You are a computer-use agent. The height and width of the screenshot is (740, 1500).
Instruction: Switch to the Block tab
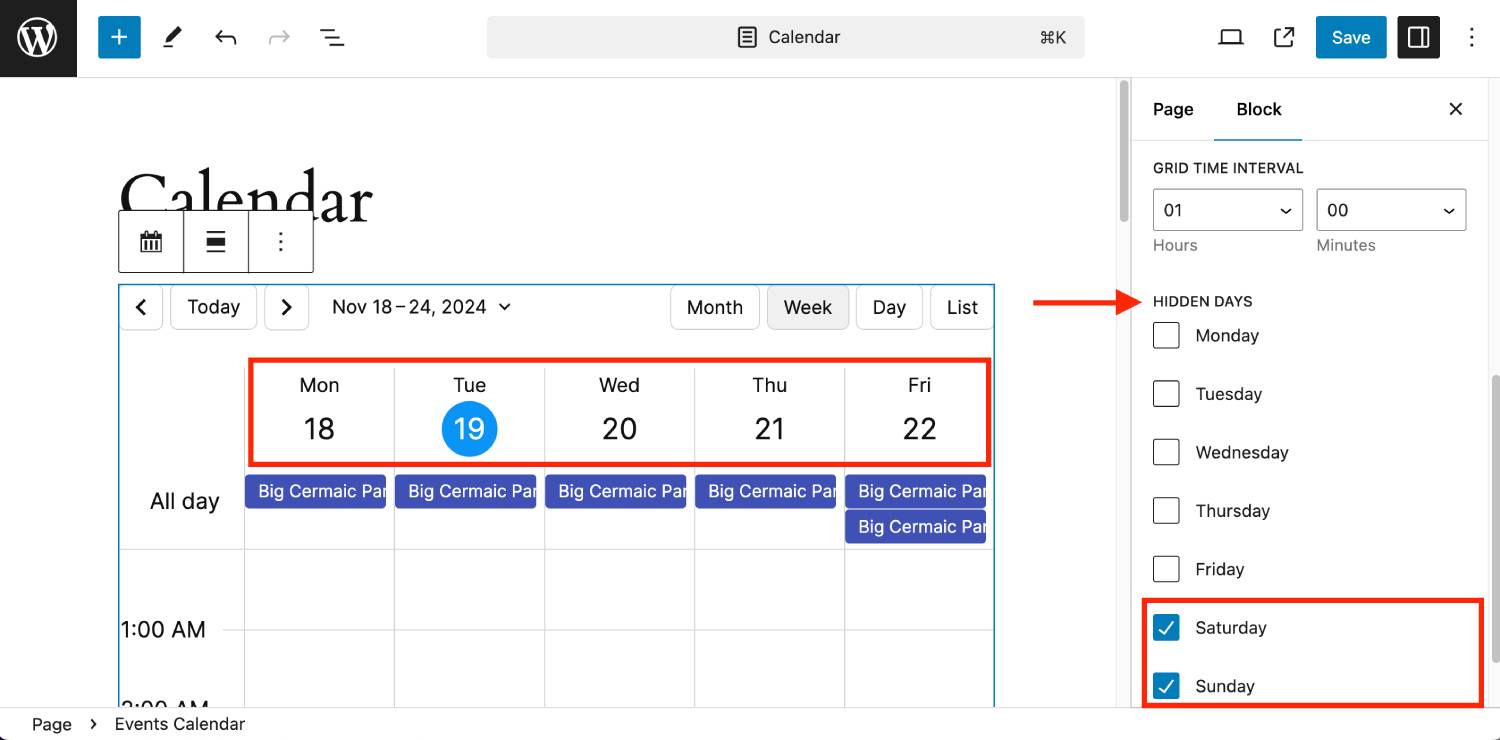(x=1259, y=109)
